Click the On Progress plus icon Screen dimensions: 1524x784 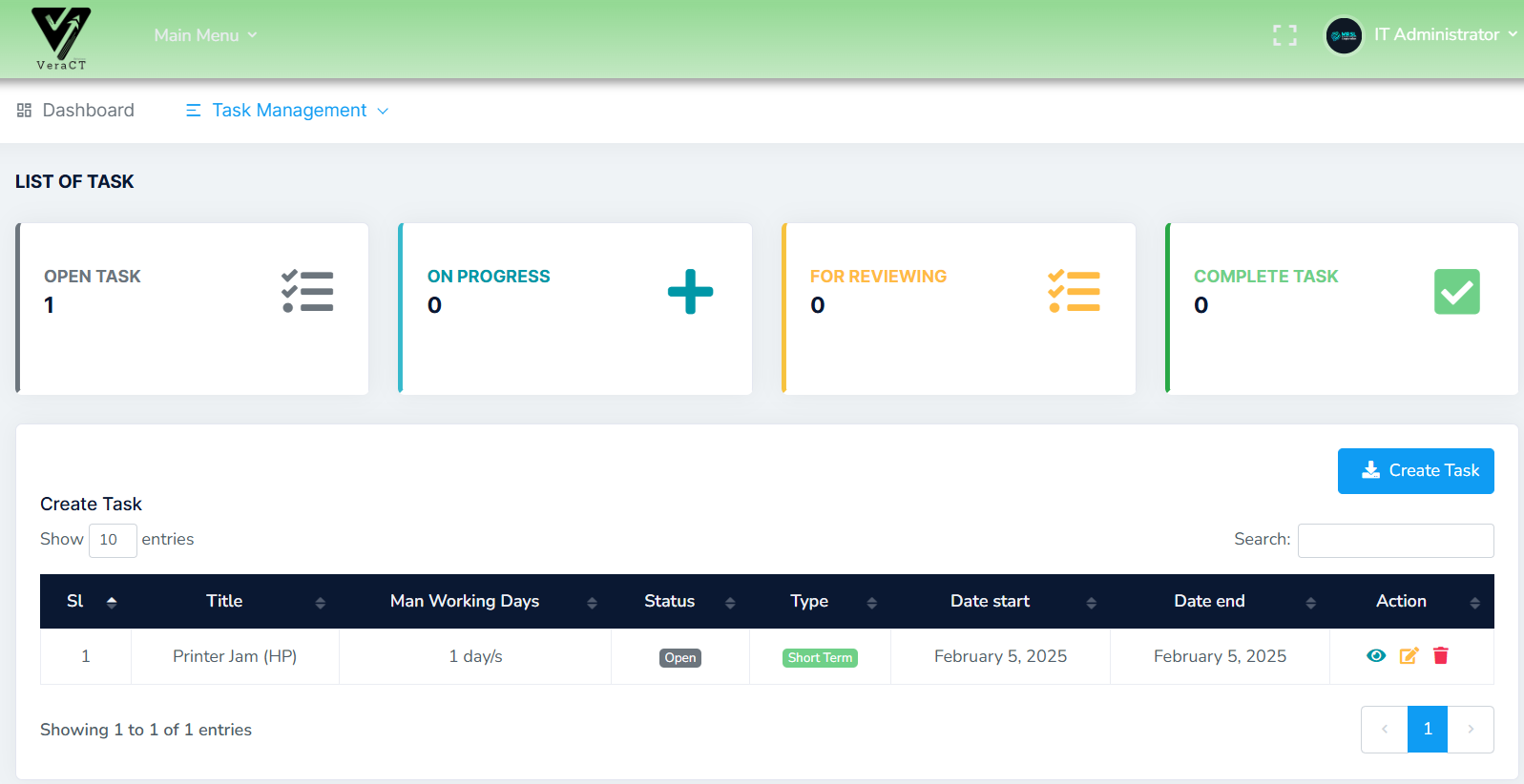coord(690,292)
